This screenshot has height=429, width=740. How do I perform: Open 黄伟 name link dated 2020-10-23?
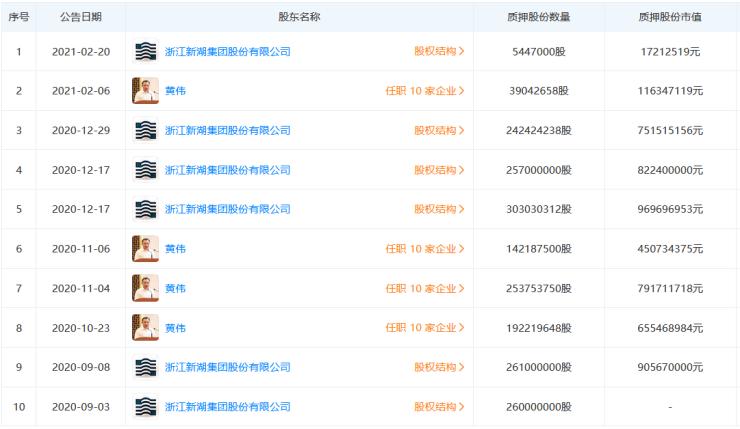[x=175, y=328]
